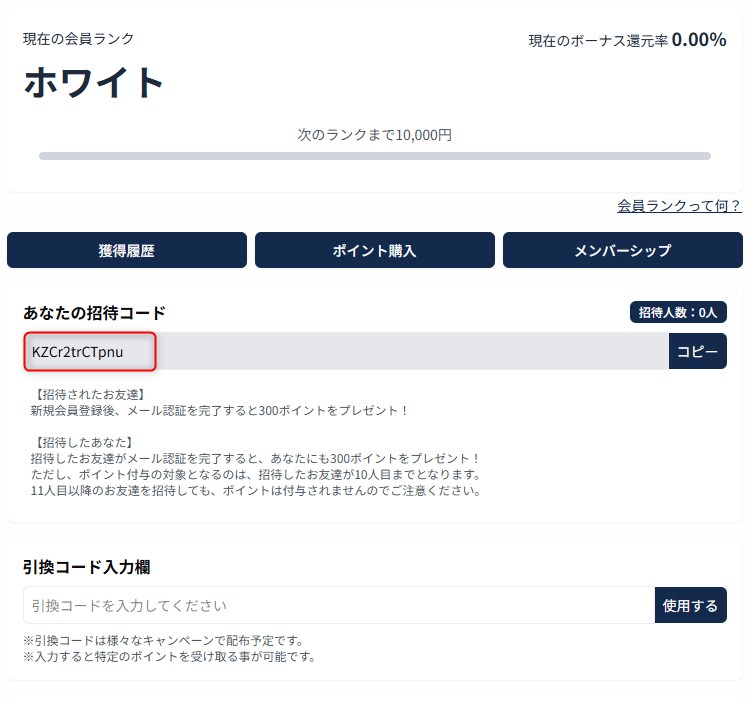Click the 現在のボーナス還元率 label
Screen dimensions: 750x702
click(598, 41)
